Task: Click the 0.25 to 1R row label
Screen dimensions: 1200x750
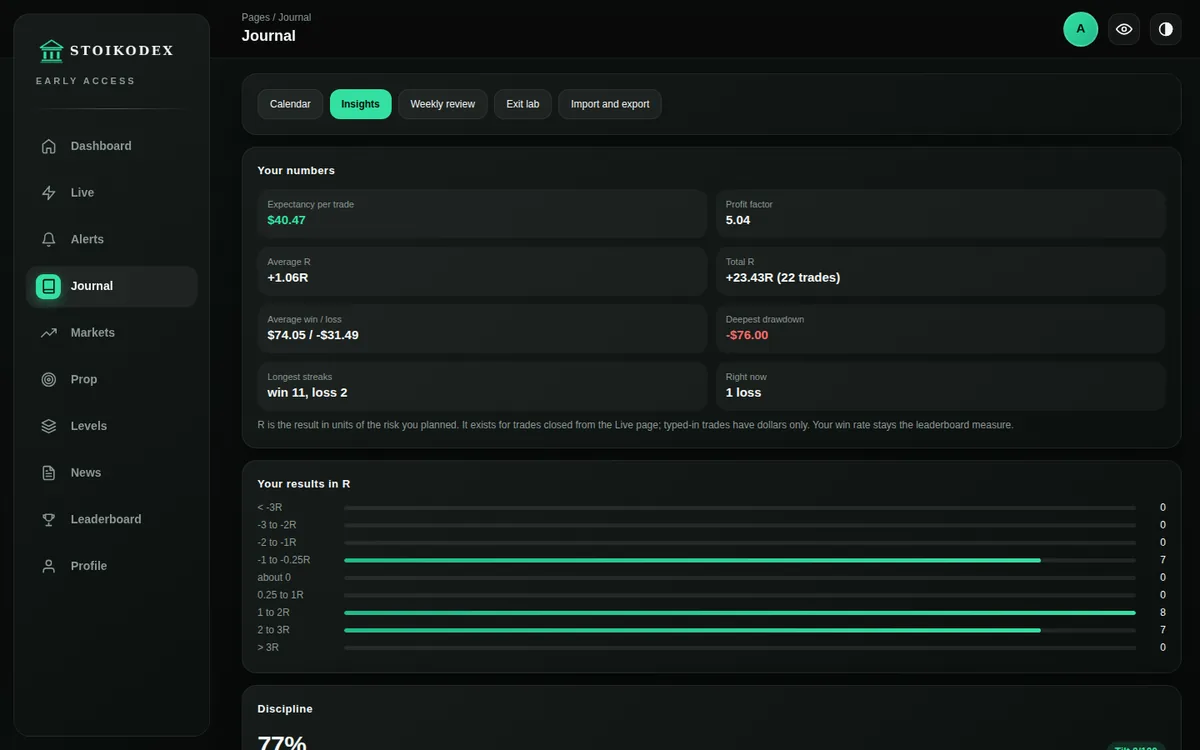Action: pos(281,595)
